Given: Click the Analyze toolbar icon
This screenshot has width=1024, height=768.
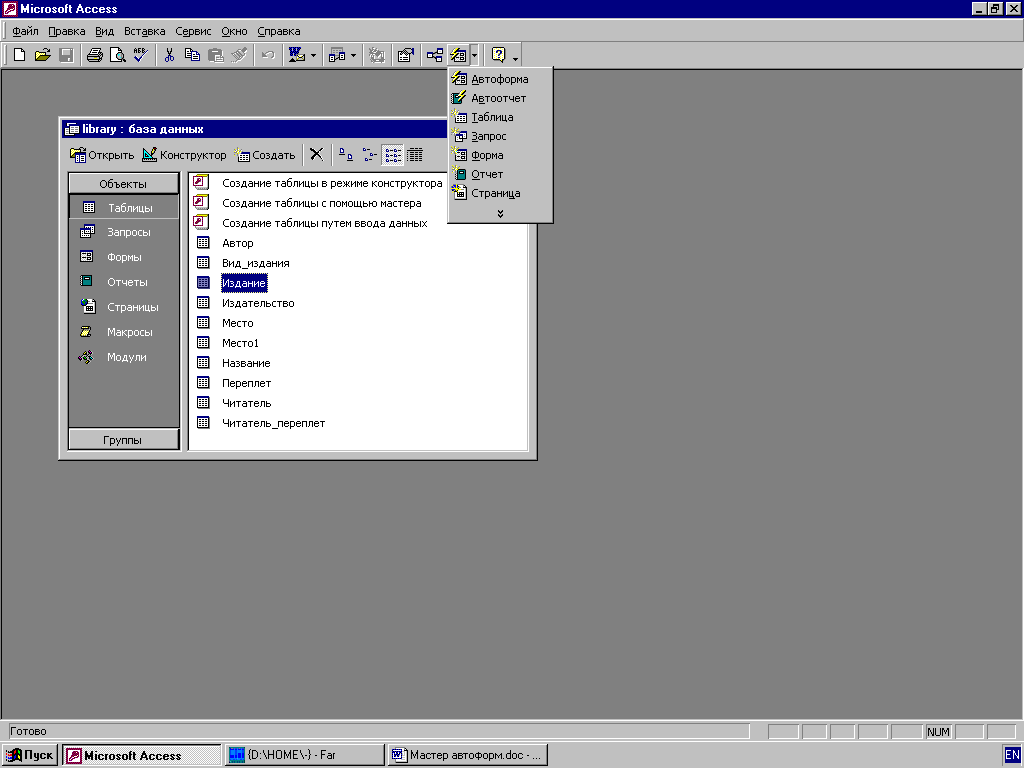Looking at the screenshot, I should [x=337, y=56].
